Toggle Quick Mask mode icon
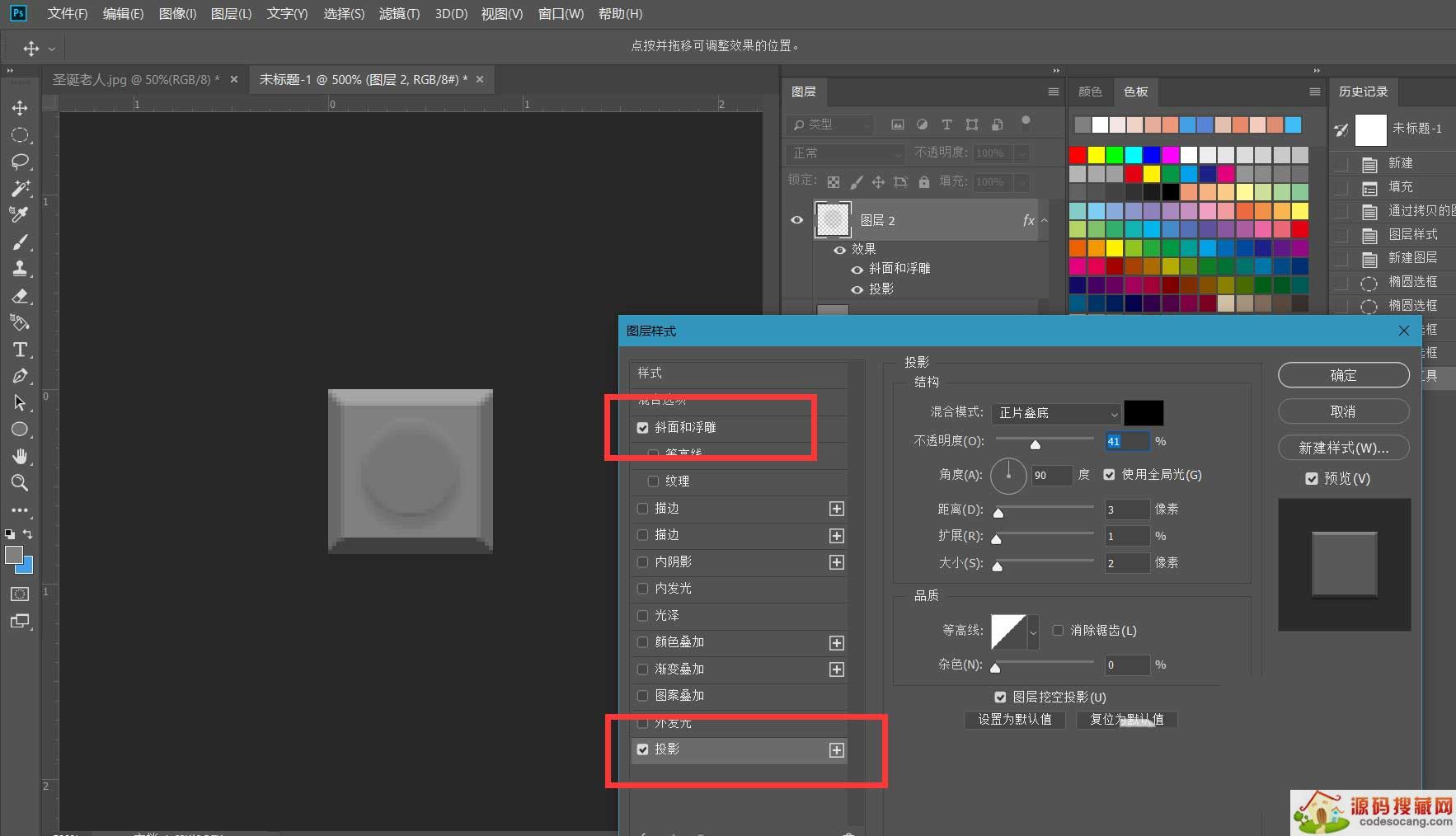This screenshot has width=1456, height=836. pos(20,594)
